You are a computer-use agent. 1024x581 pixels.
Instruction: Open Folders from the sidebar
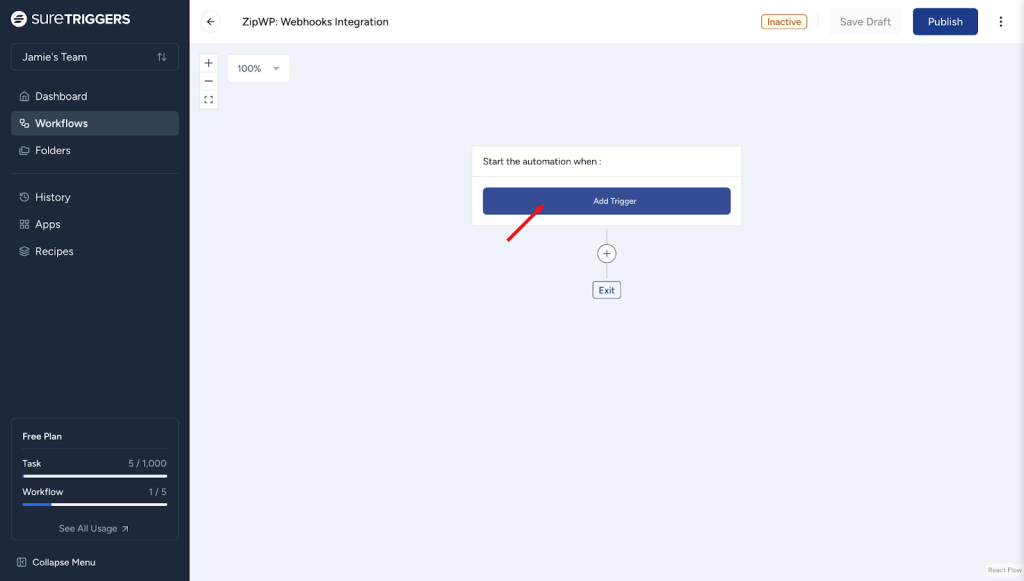coord(53,151)
